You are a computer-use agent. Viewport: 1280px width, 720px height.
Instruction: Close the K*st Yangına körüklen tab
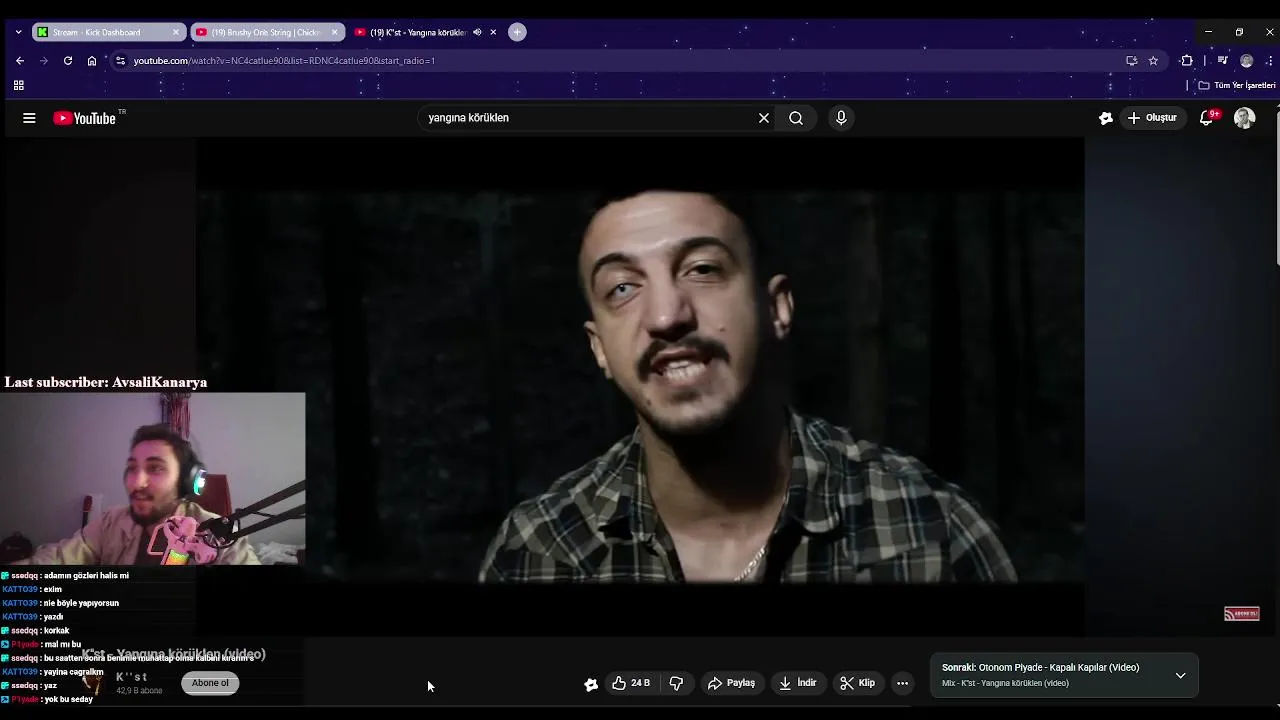click(493, 32)
